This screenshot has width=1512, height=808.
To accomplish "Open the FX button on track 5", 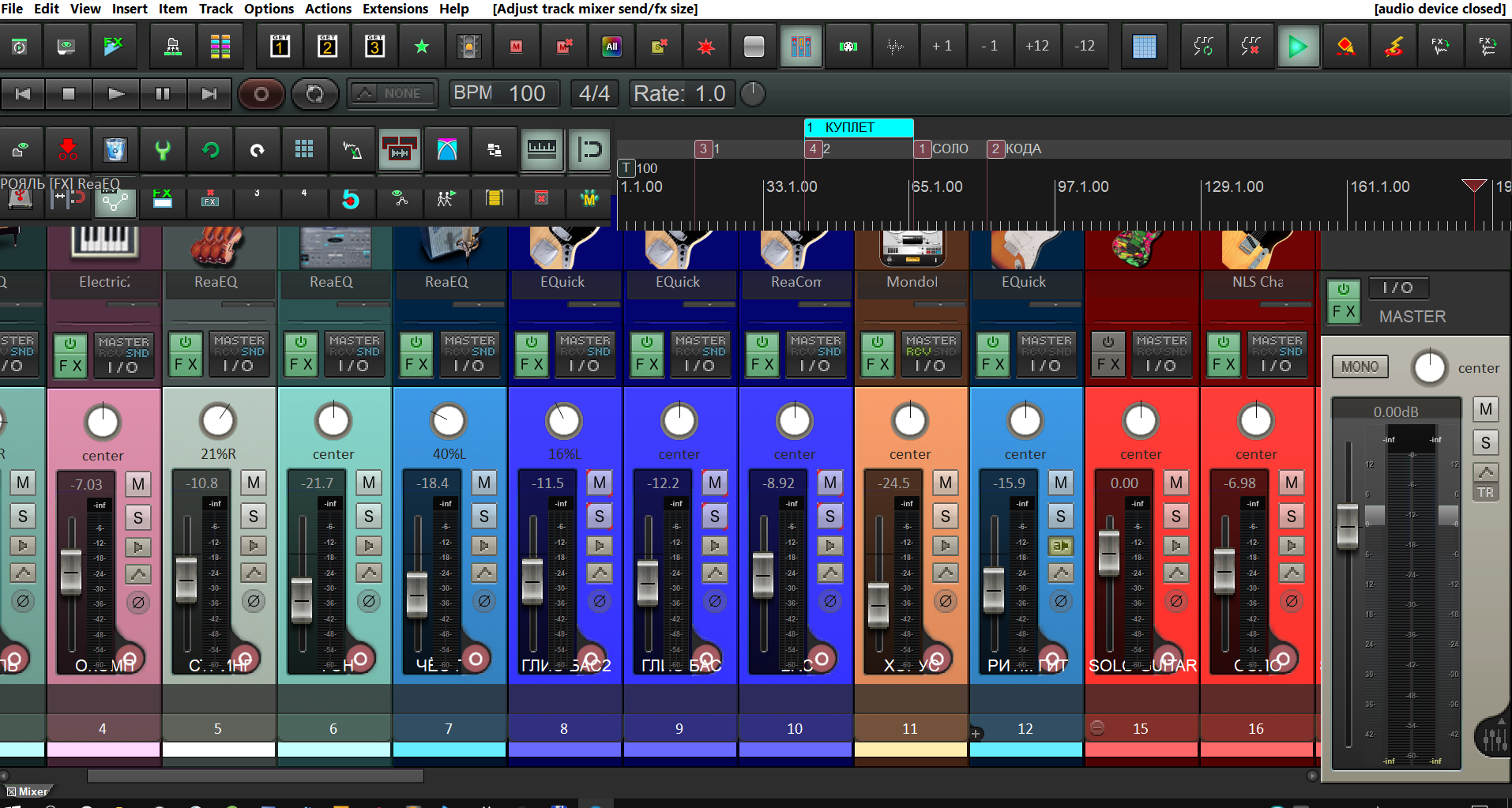I will pos(186,365).
